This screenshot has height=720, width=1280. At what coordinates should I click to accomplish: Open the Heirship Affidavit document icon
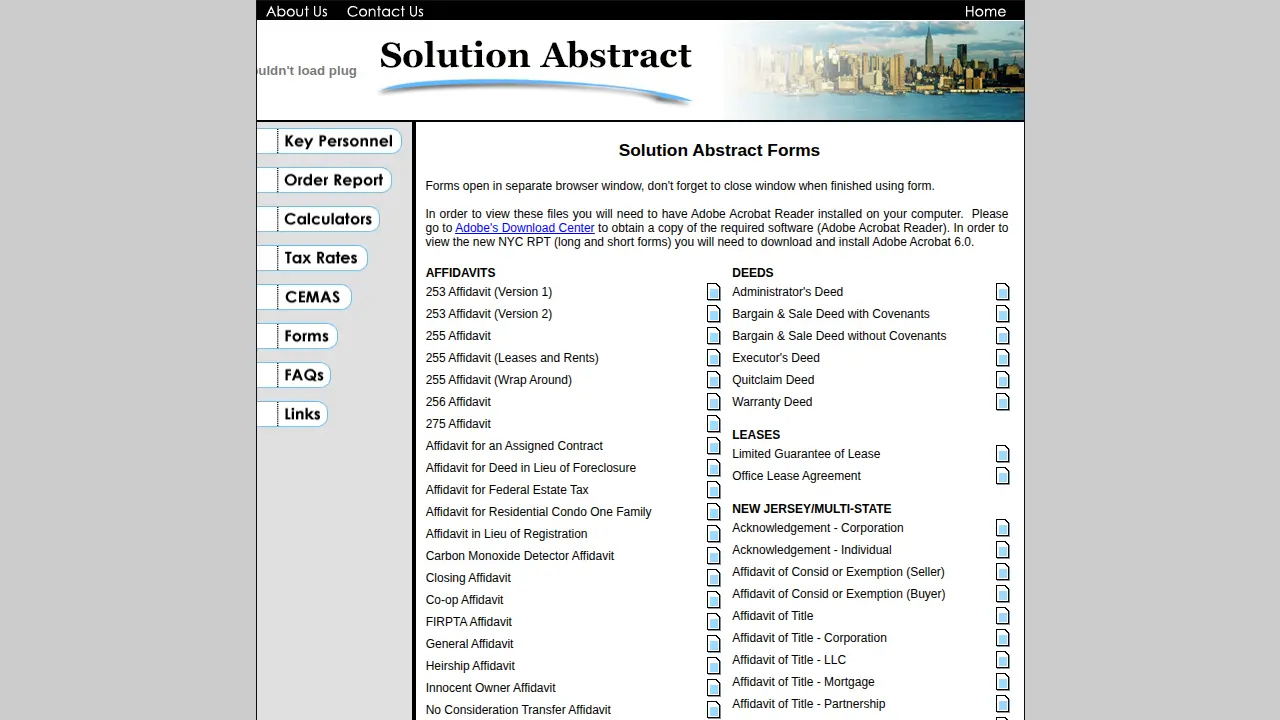click(714, 666)
